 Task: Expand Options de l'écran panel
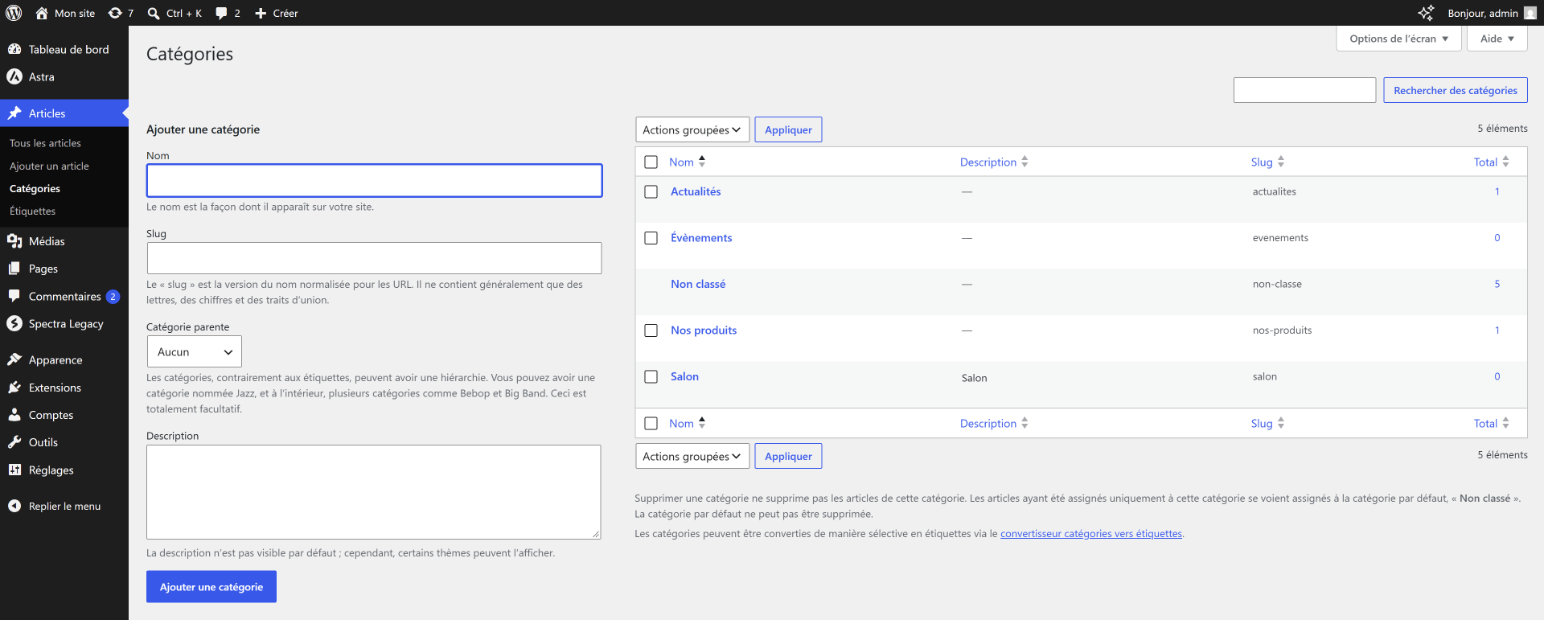tap(1398, 39)
